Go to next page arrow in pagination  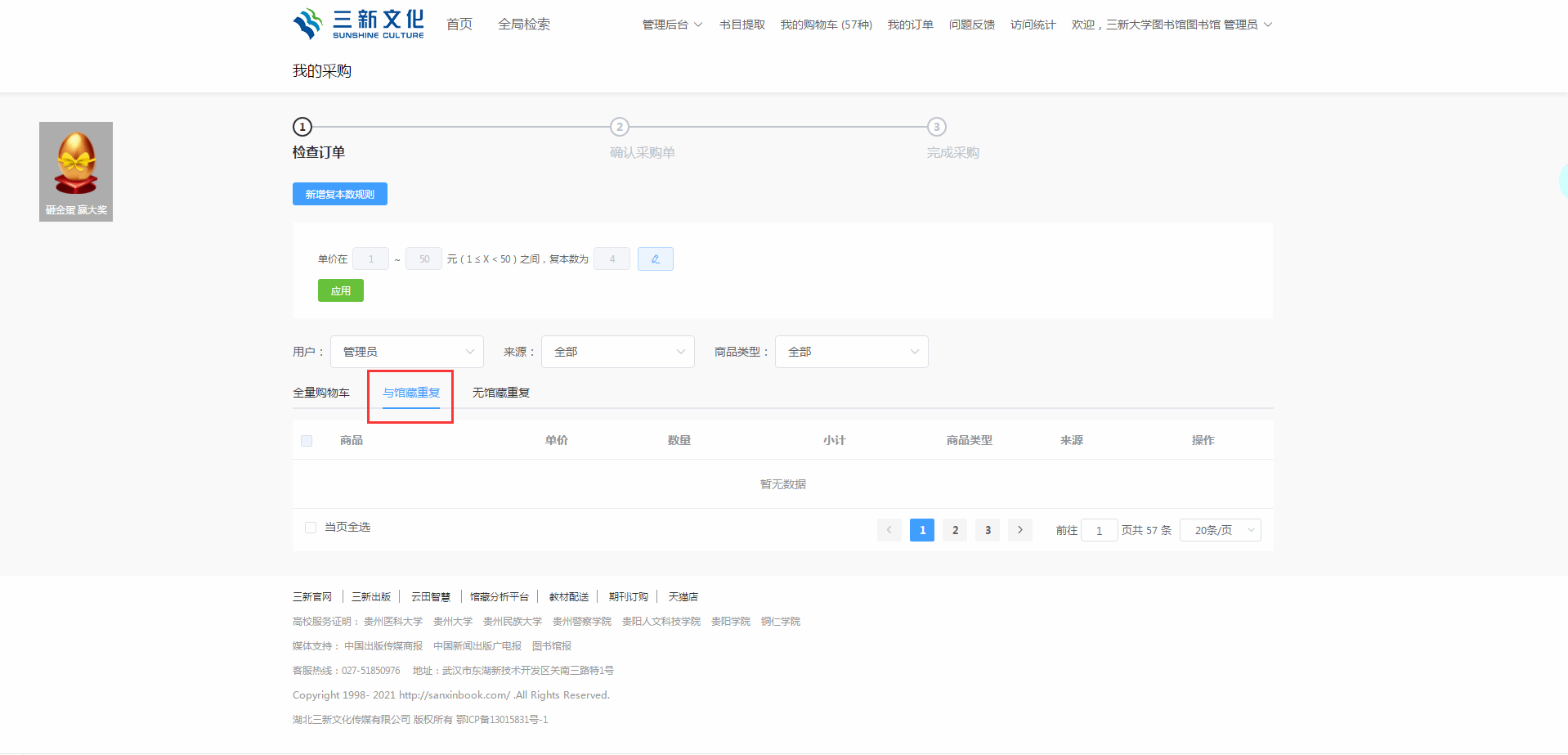point(1019,530)
